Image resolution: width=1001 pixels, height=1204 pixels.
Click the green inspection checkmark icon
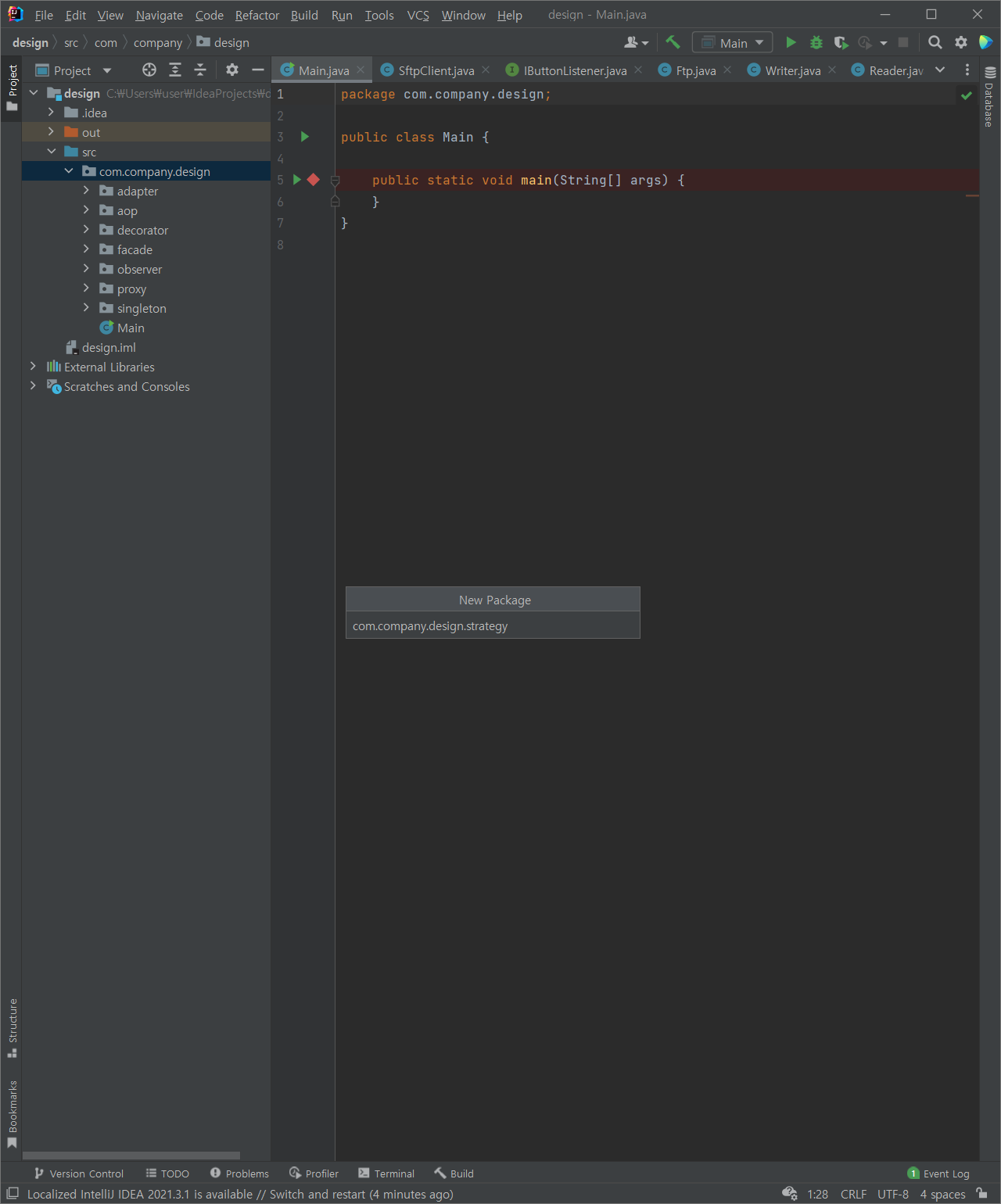967,95
